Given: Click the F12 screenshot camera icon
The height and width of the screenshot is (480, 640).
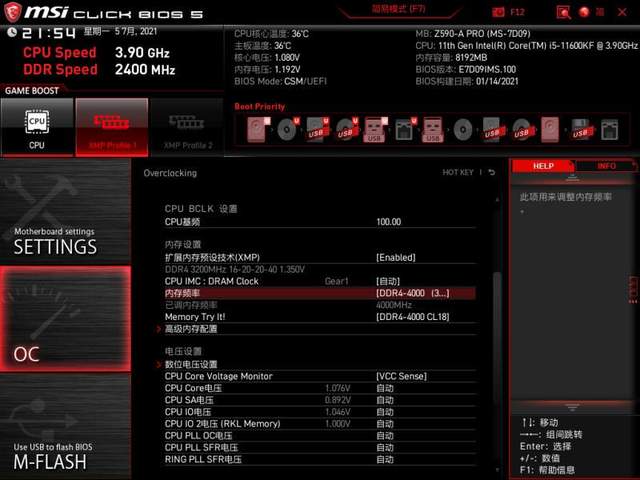Looking at the screenshot, I should tap(498, 12).
